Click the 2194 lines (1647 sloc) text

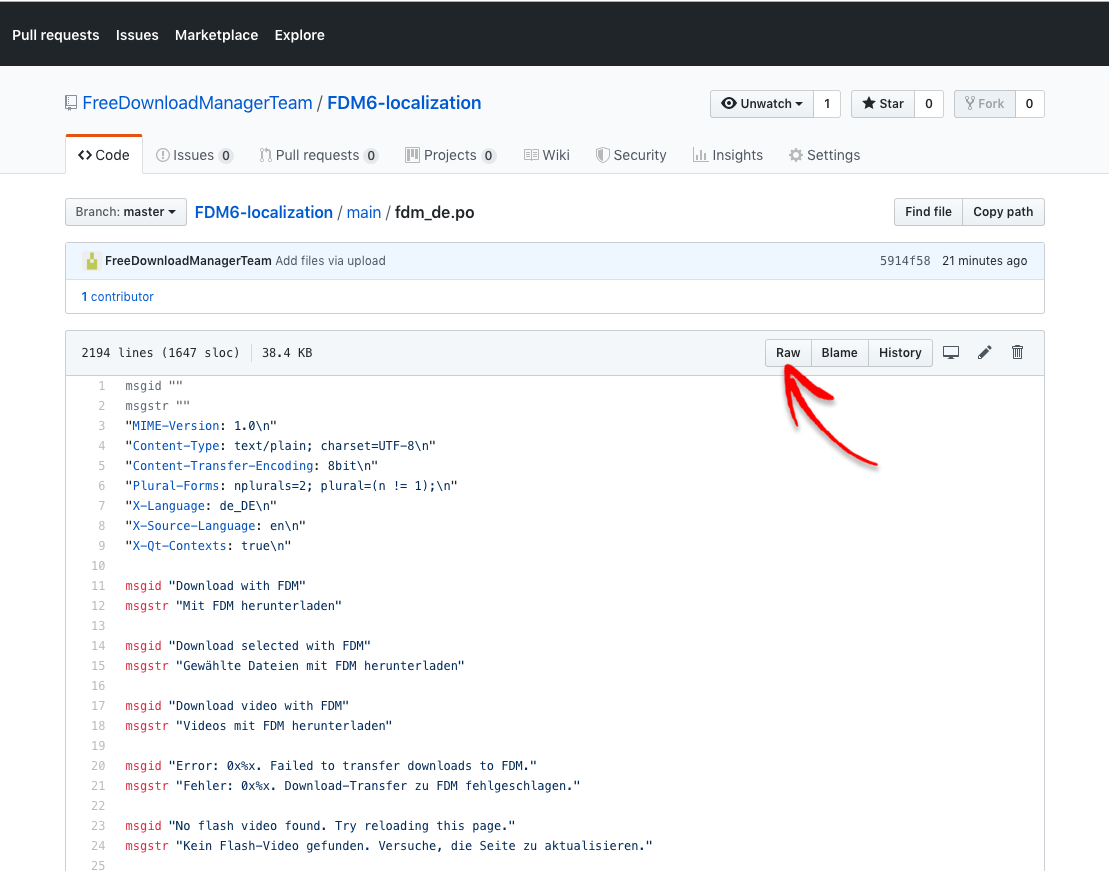tap(161, 352)
